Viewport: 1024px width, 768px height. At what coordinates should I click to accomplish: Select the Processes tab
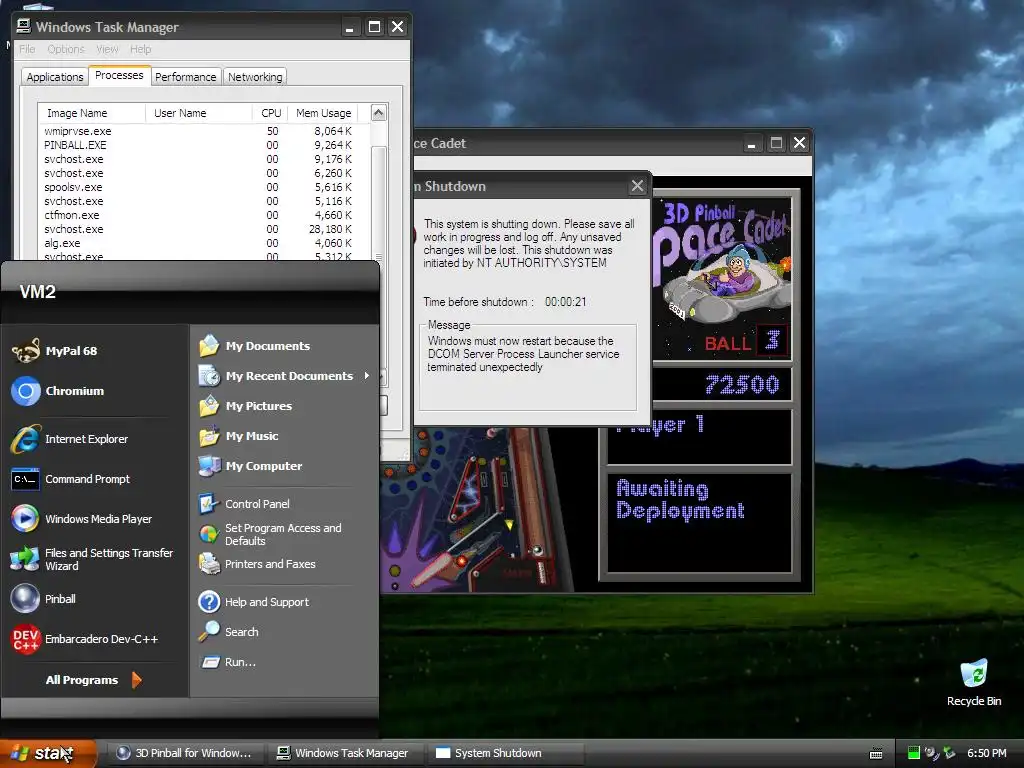[119, 75]
